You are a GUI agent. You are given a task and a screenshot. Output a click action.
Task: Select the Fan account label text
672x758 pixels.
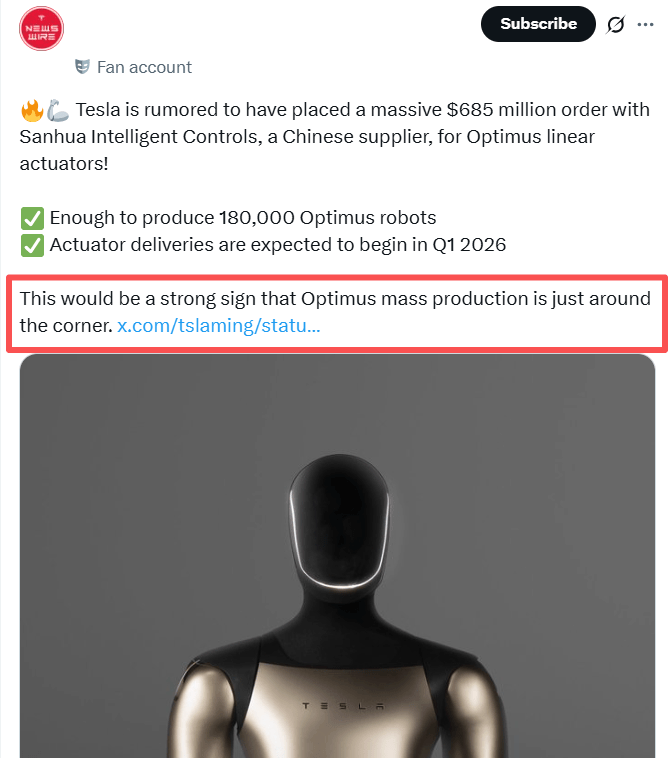coord(144,67)
